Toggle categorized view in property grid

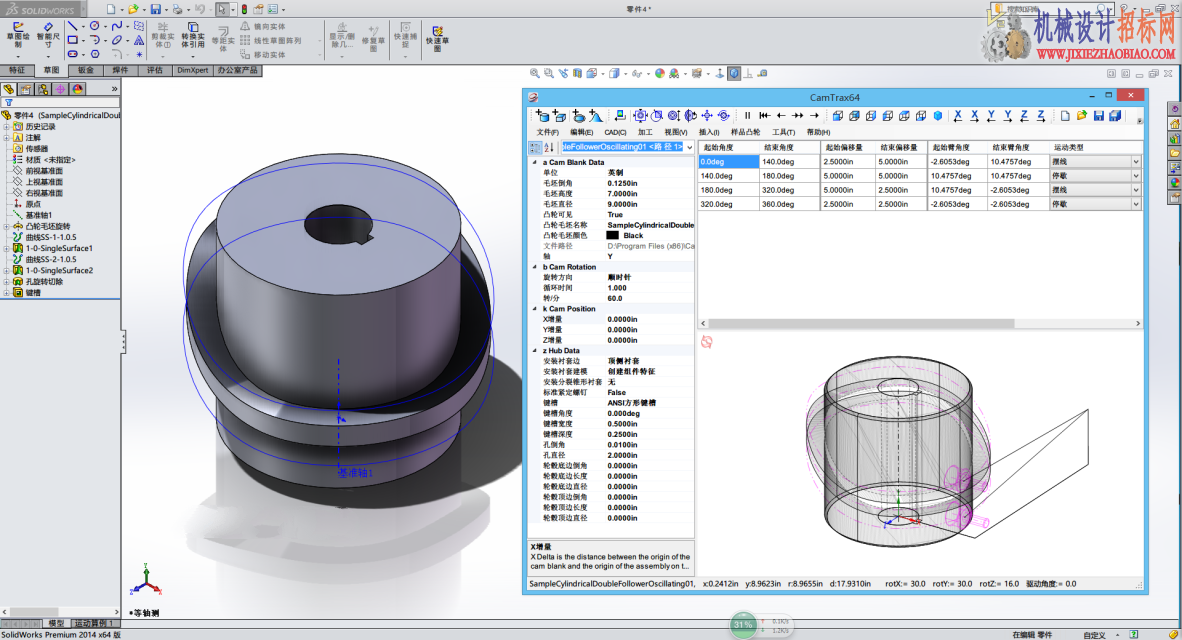(x=535, y=147)
